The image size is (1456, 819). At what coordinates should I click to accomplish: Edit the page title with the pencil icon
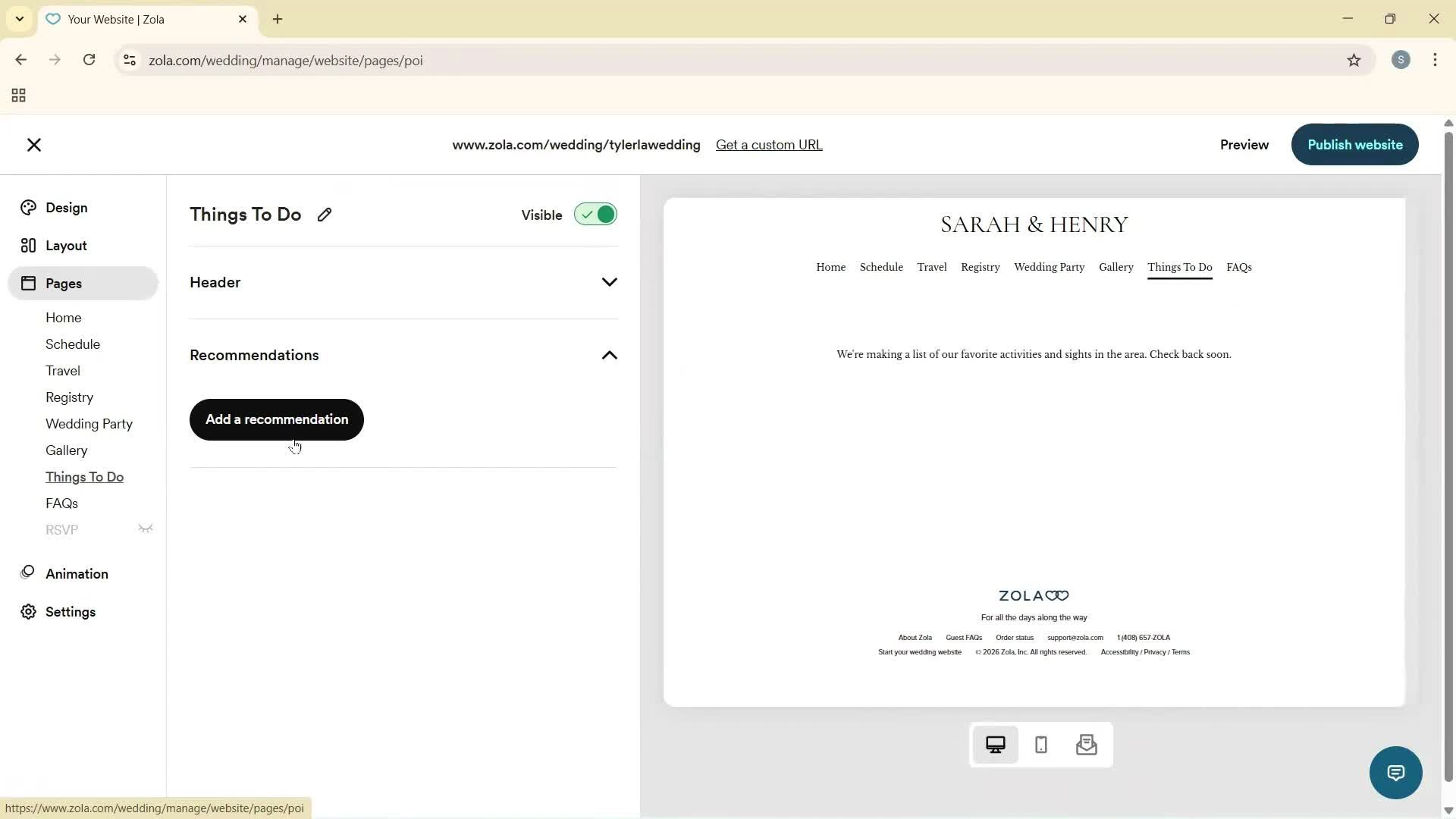[x=325, y=215]
